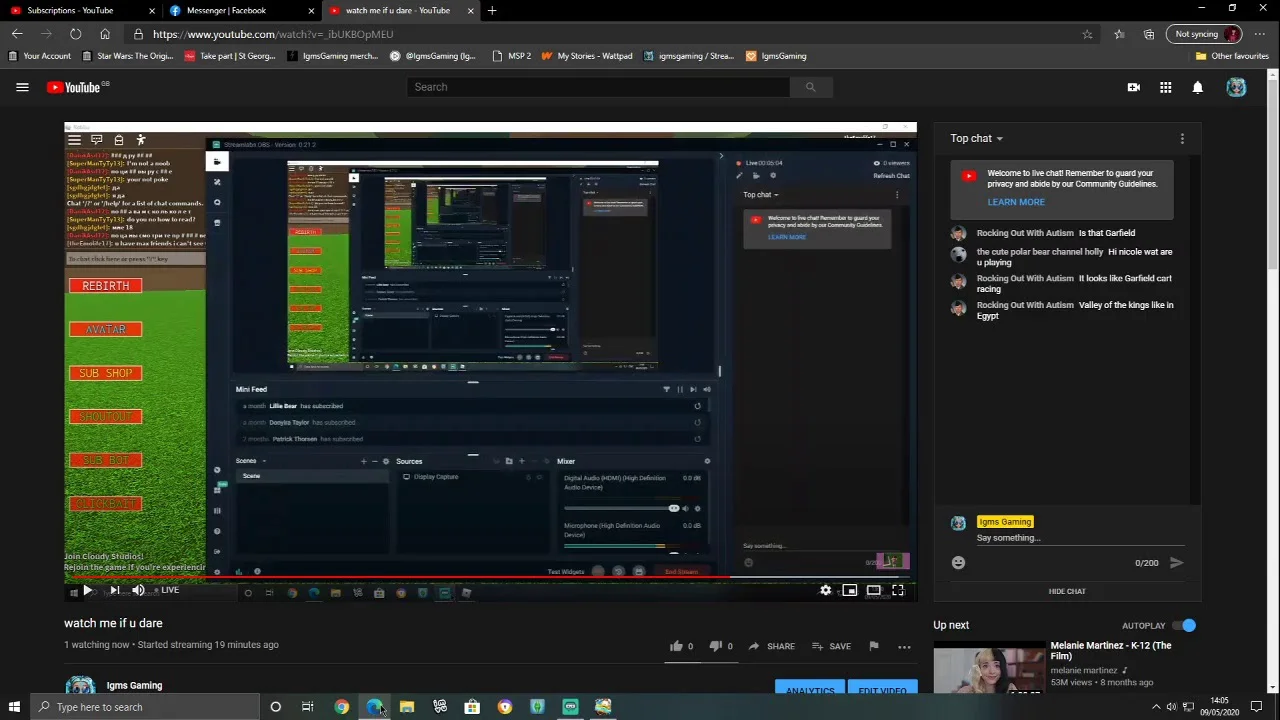Screen dimensions: 1280x720
Task: Click the LEARN MORE link in chat
Action: point(1015,202)
